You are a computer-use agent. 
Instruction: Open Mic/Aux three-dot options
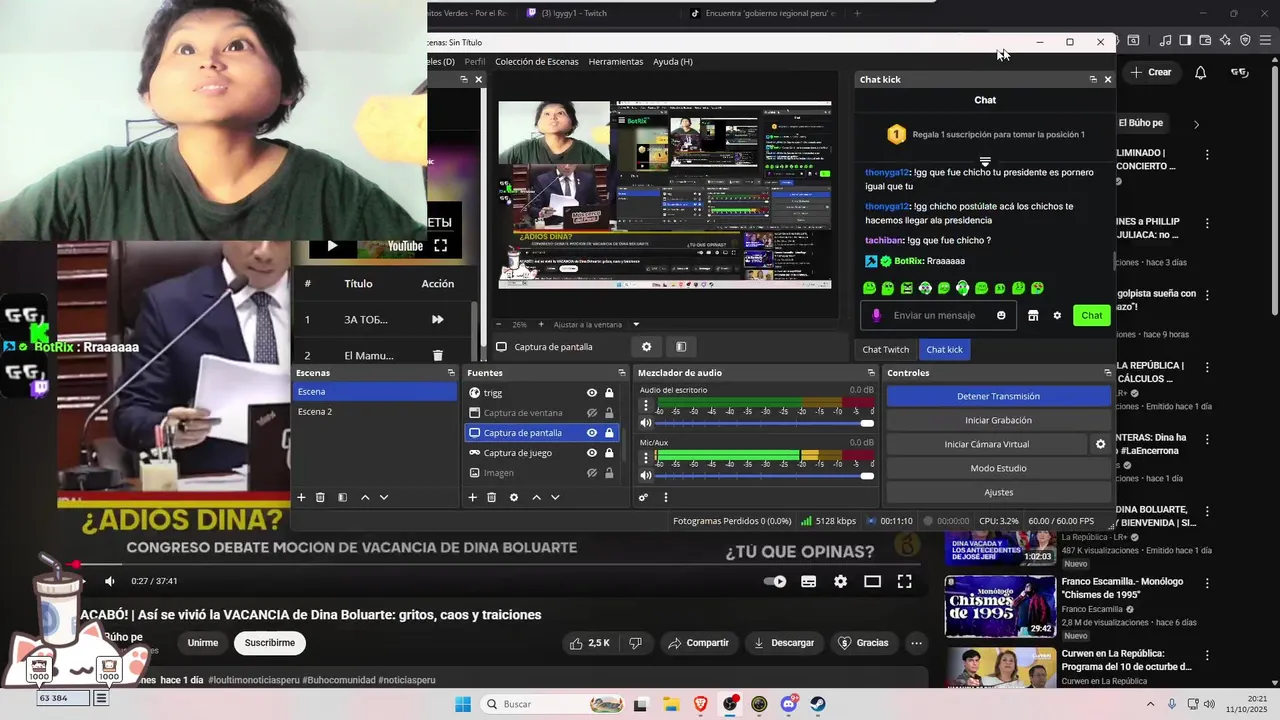(646, 458)
